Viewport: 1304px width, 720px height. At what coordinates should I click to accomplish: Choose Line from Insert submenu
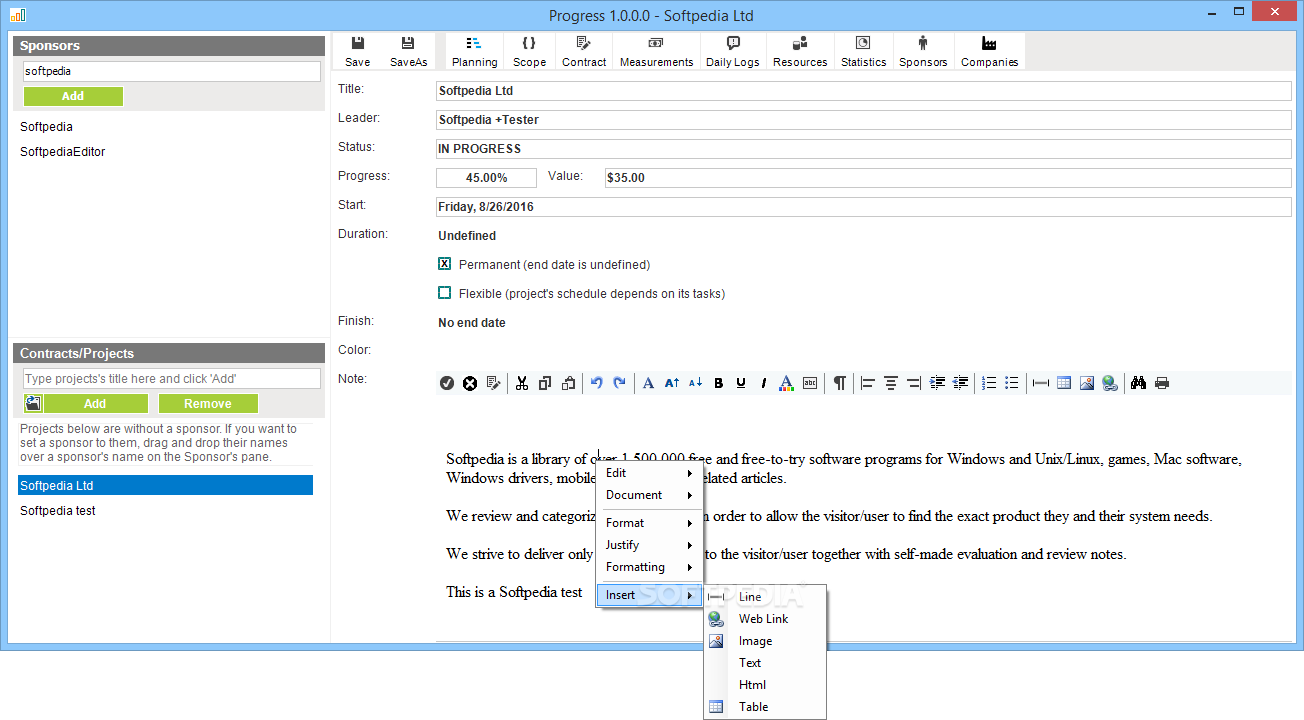(x=765, y=597)
